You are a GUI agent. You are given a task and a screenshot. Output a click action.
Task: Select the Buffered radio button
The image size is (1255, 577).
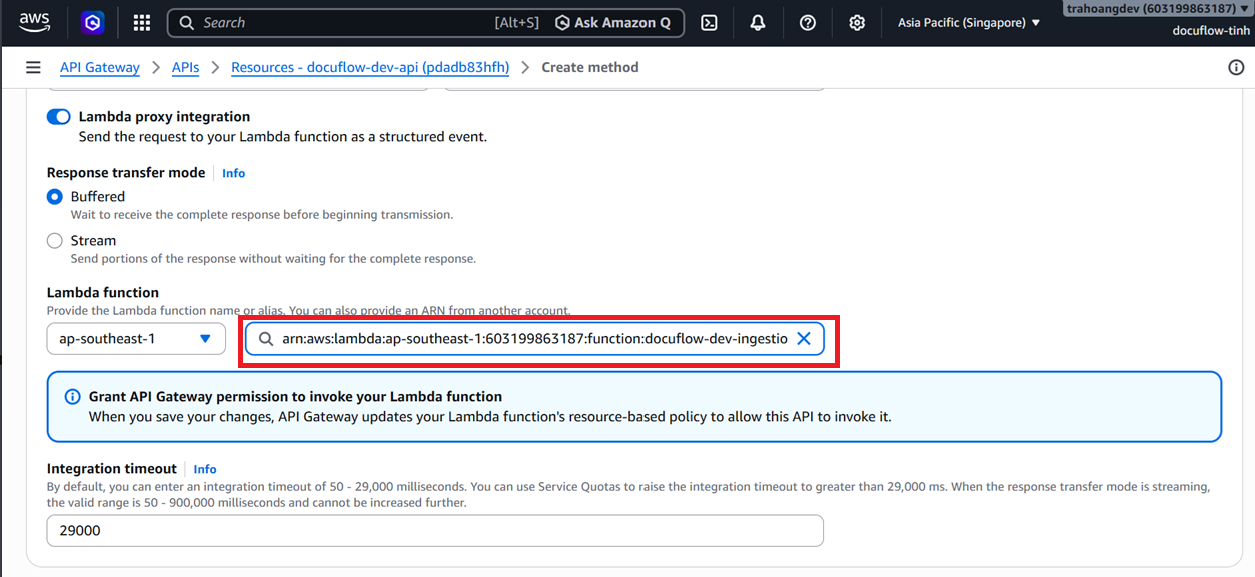(x=55, y=197)
